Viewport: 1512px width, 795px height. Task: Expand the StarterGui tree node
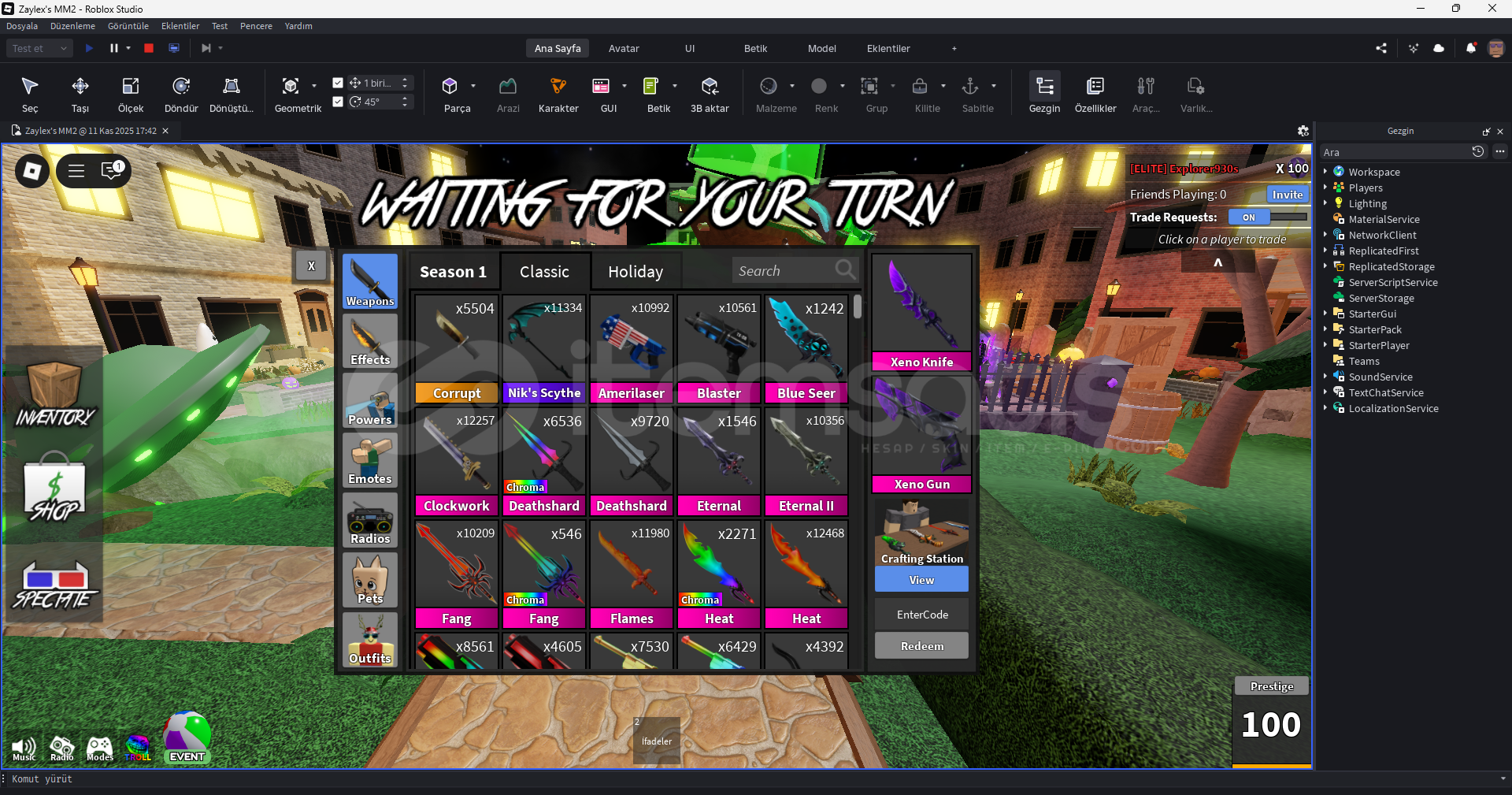click(x=1325, y=313)
